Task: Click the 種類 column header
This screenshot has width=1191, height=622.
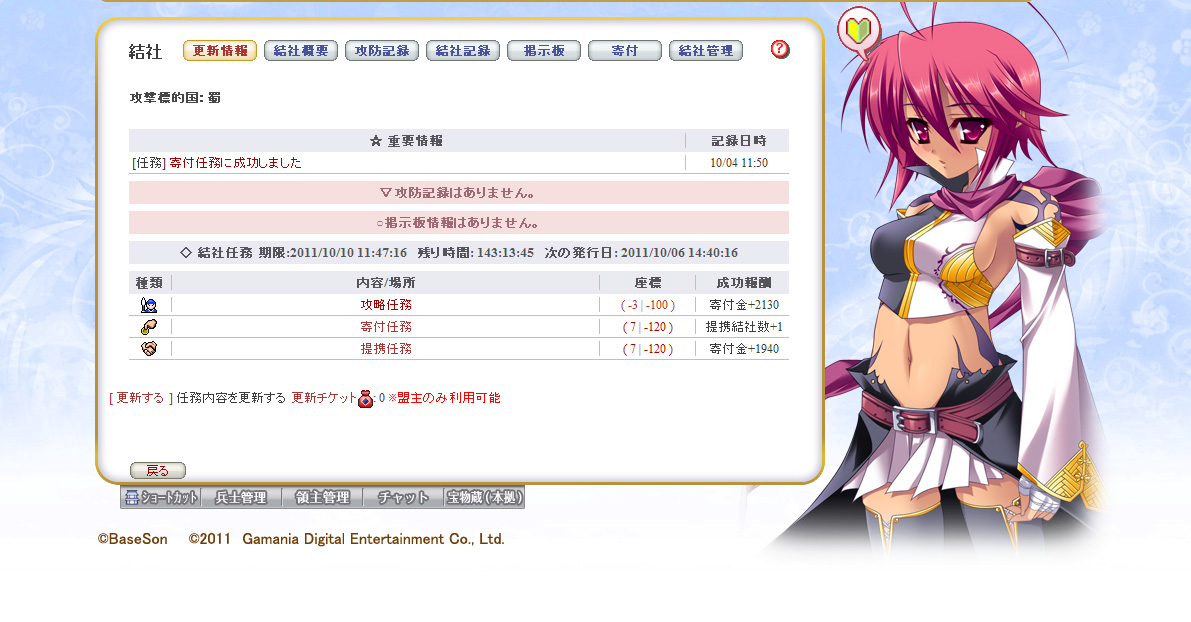Action: pyautogui.click(x=149, y=283)
